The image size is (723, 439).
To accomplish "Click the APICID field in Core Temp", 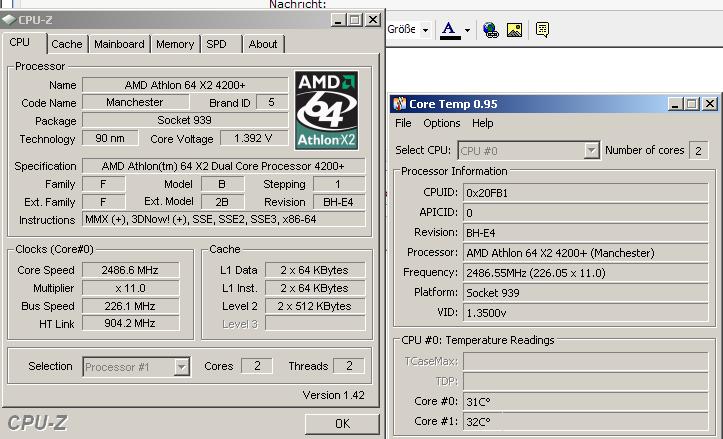I will point(586,213).
